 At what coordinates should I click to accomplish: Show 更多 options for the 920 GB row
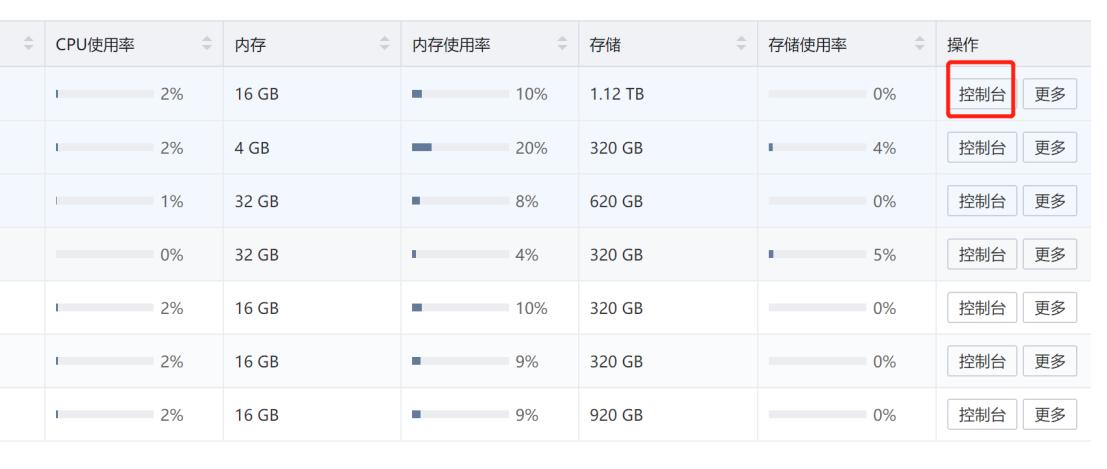coord(1050,415)
